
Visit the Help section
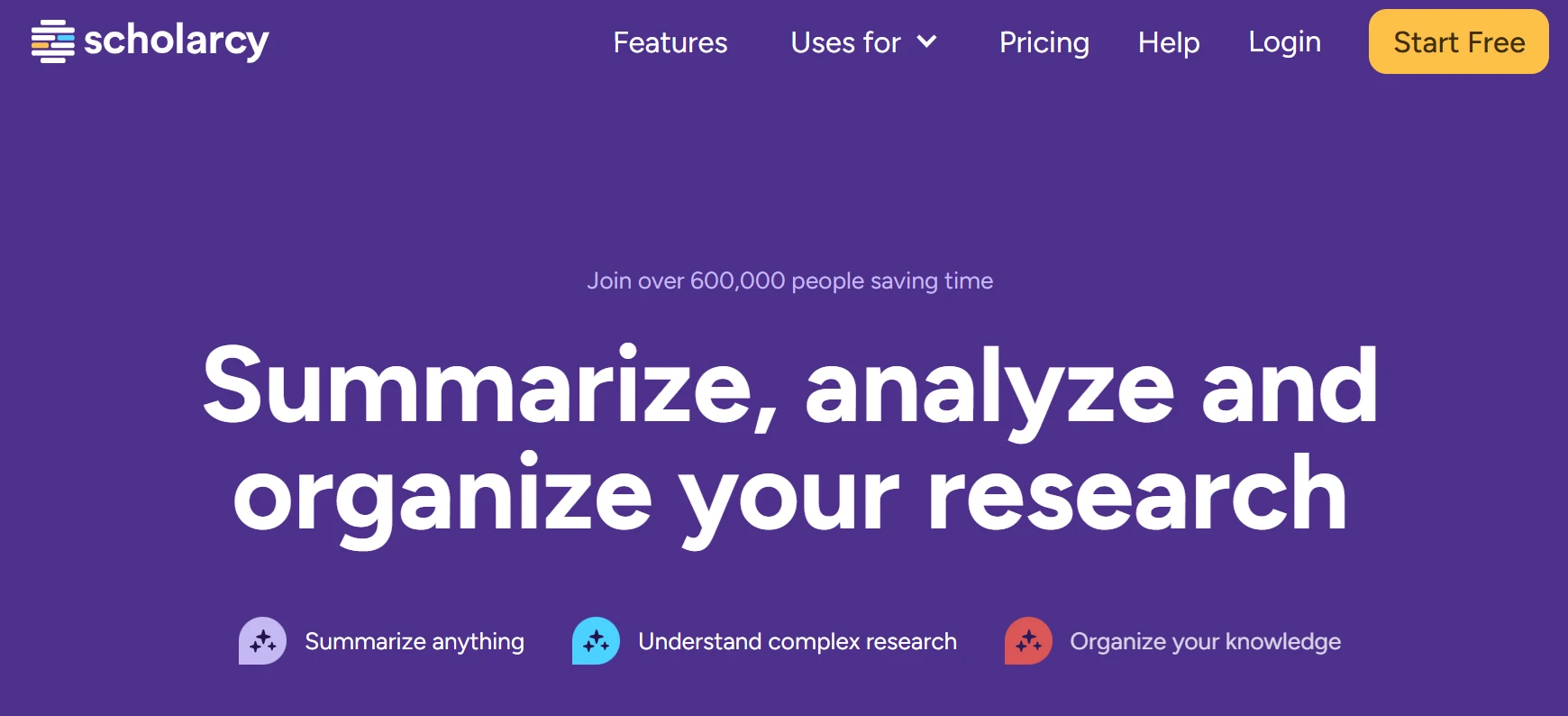point(1169,42)
